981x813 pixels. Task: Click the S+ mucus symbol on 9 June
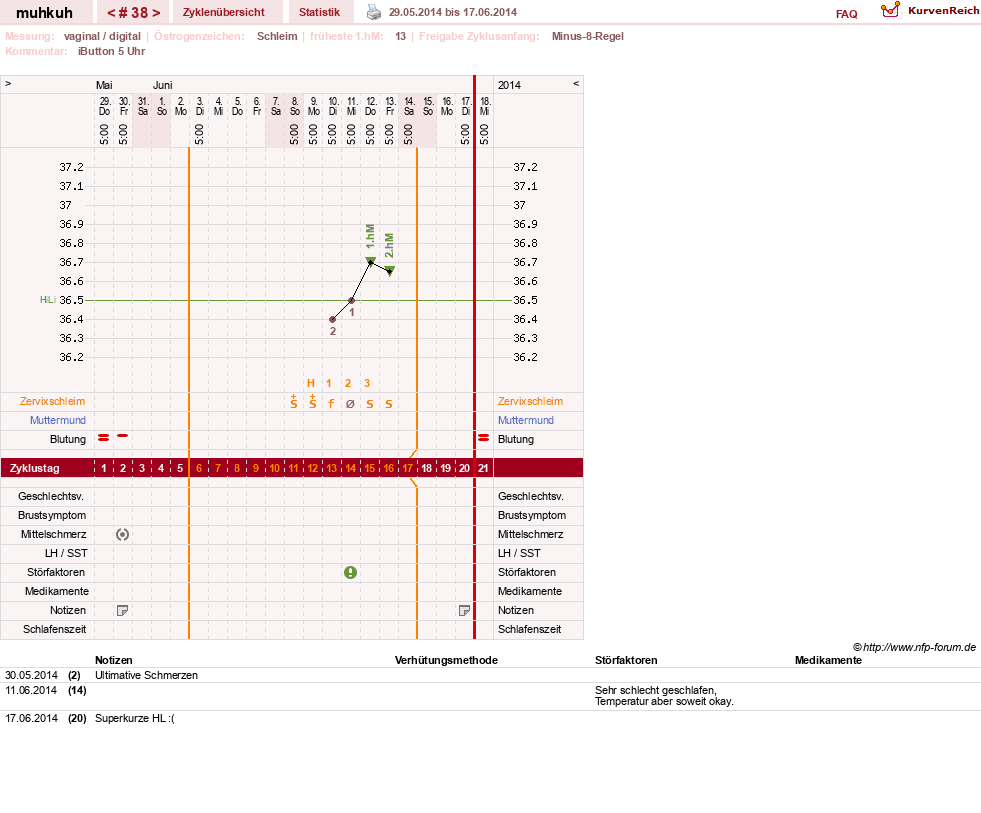pyautogui.click(x=313, y=402)
